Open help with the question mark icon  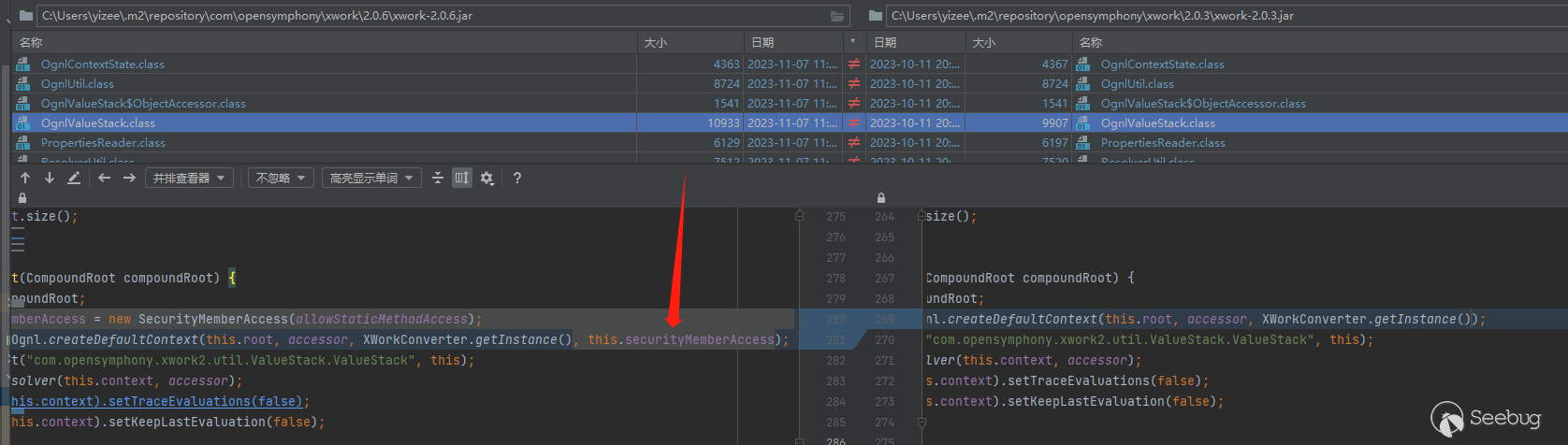[x=517, y=178]
